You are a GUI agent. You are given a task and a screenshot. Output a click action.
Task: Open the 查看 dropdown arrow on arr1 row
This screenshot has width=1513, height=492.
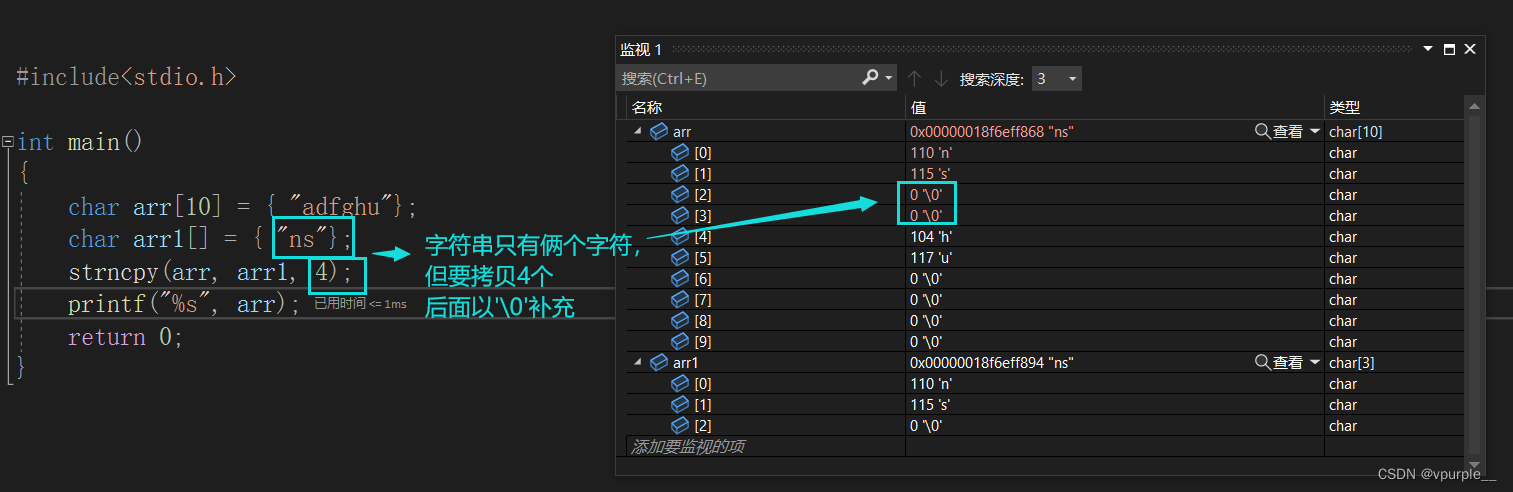[x=1315, y=362]
